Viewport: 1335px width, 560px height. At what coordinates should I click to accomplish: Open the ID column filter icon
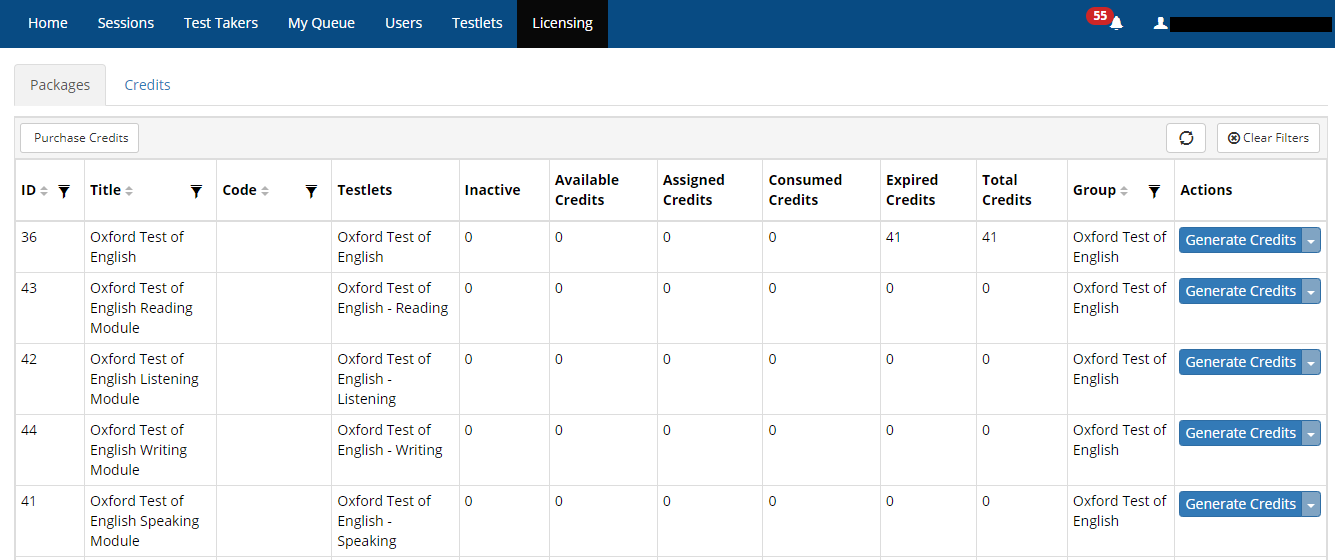(64, 191)
